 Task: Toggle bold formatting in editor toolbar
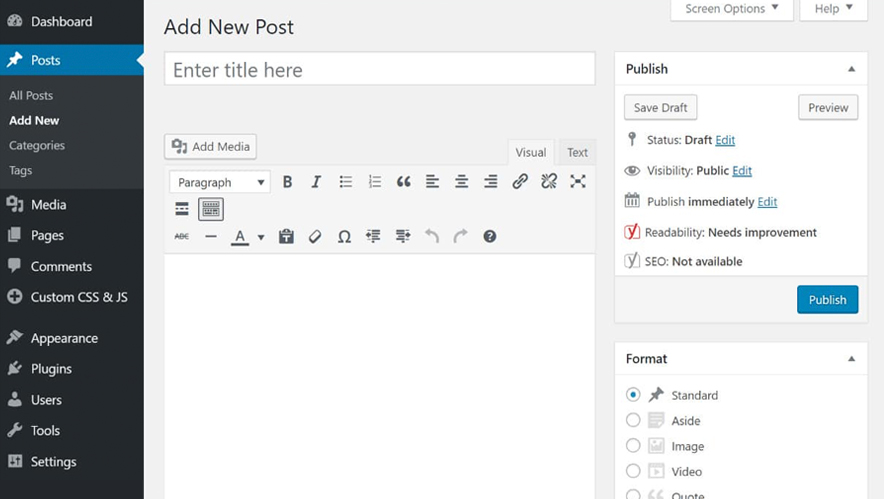click(287, 182)
